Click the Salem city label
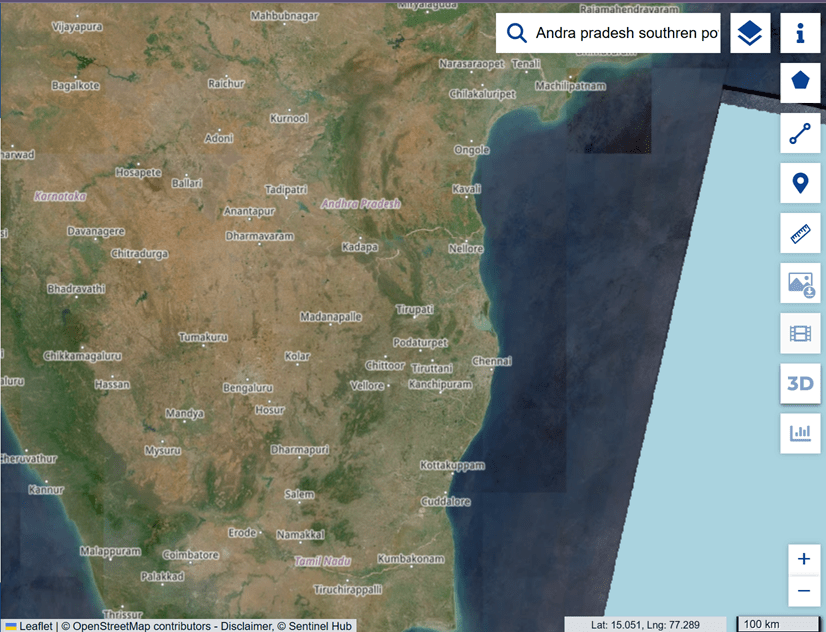The height and width of the screenshot is (632, 826). pyautogui.click(x=299, y=494)
